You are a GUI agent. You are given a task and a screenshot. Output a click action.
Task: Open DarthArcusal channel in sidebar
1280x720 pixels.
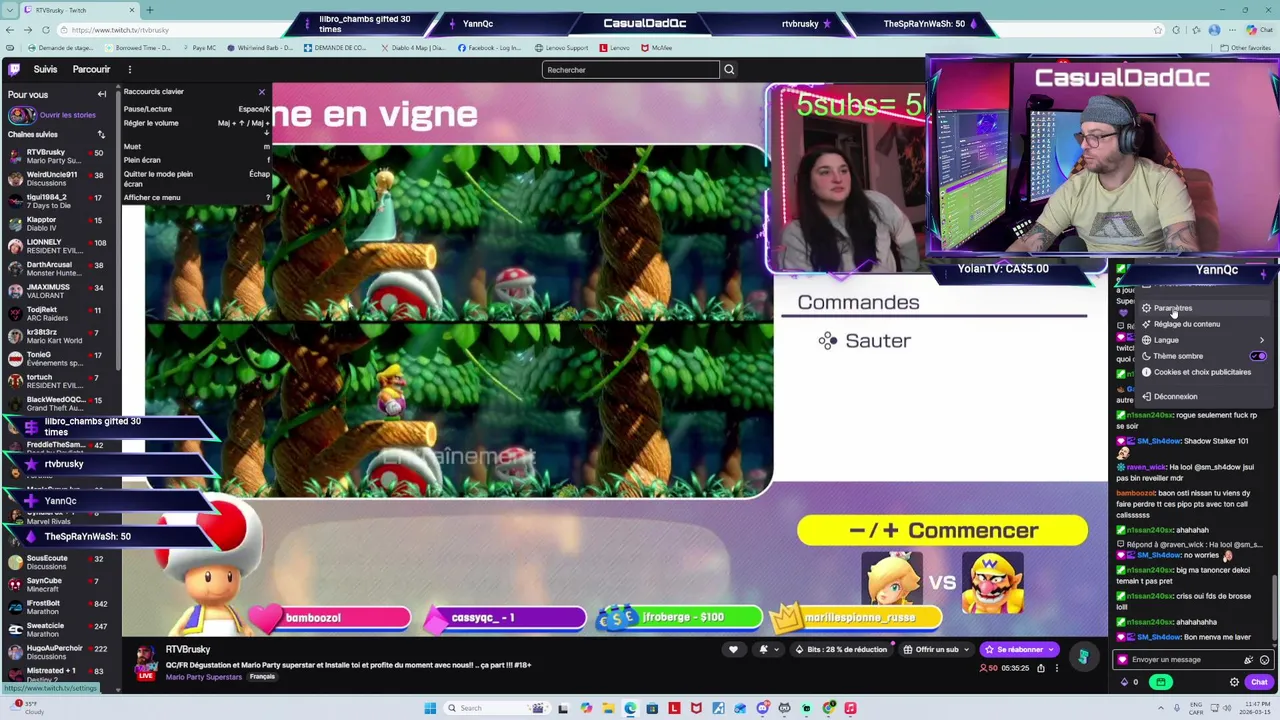(x=58, y=269)
